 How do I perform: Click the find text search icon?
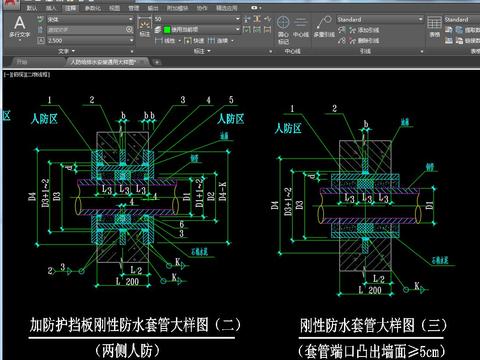pyautogui.click(x=130, y=30)
